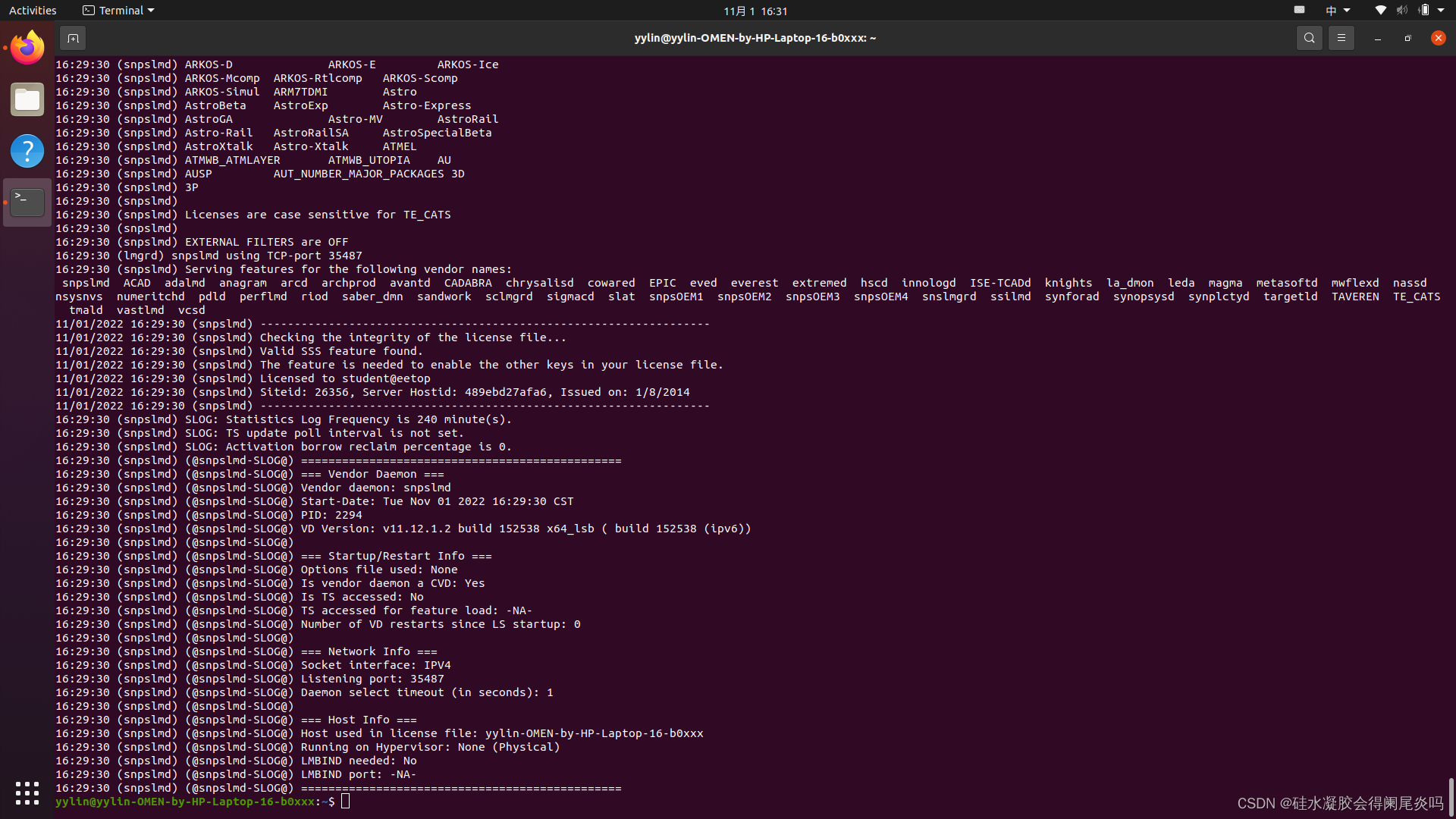The height and width of the screenshot is (819, 1456).
Task: Open the volume indicator
Action: click(x=1401, y=11)
